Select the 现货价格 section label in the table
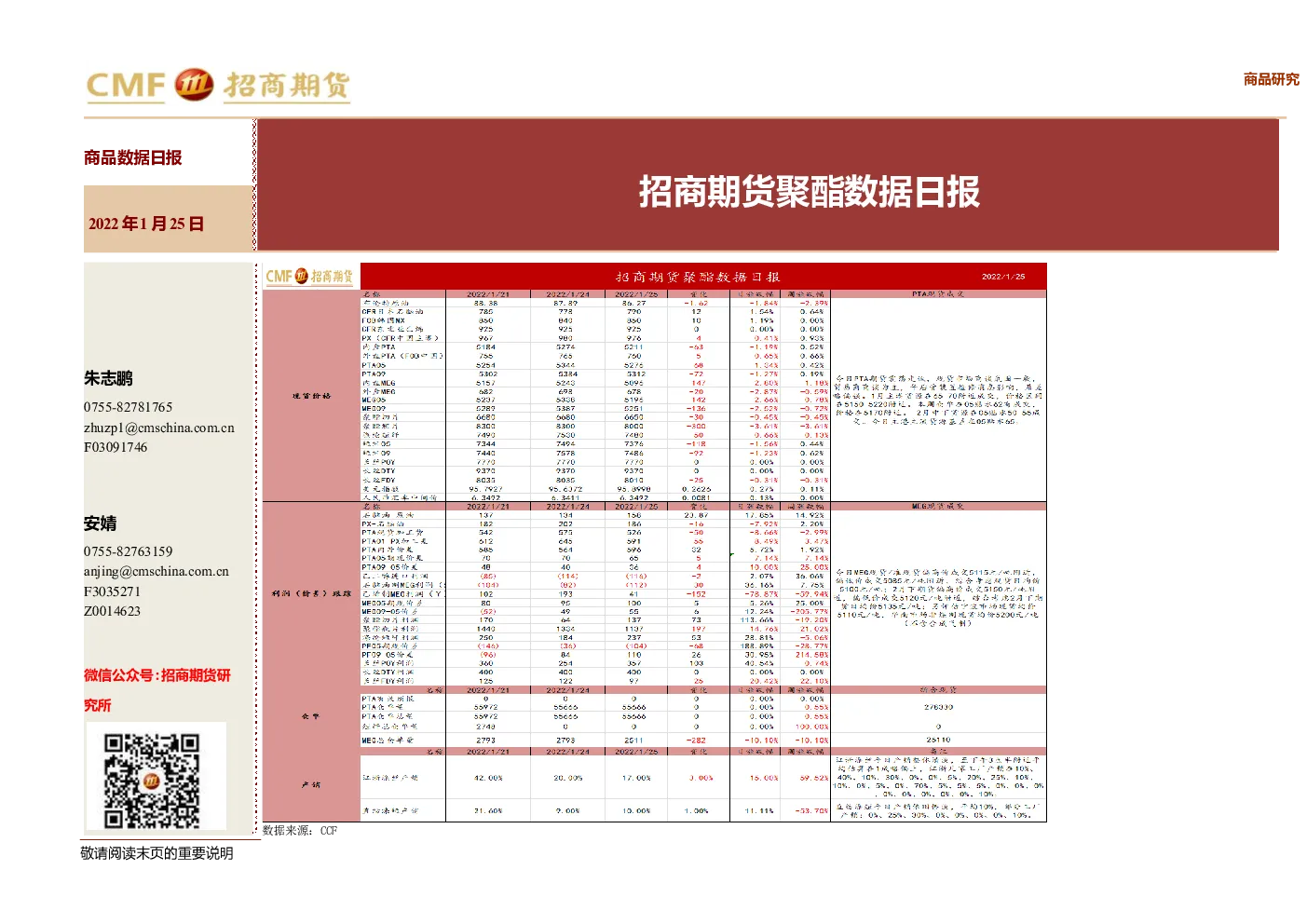 (311, 396)
